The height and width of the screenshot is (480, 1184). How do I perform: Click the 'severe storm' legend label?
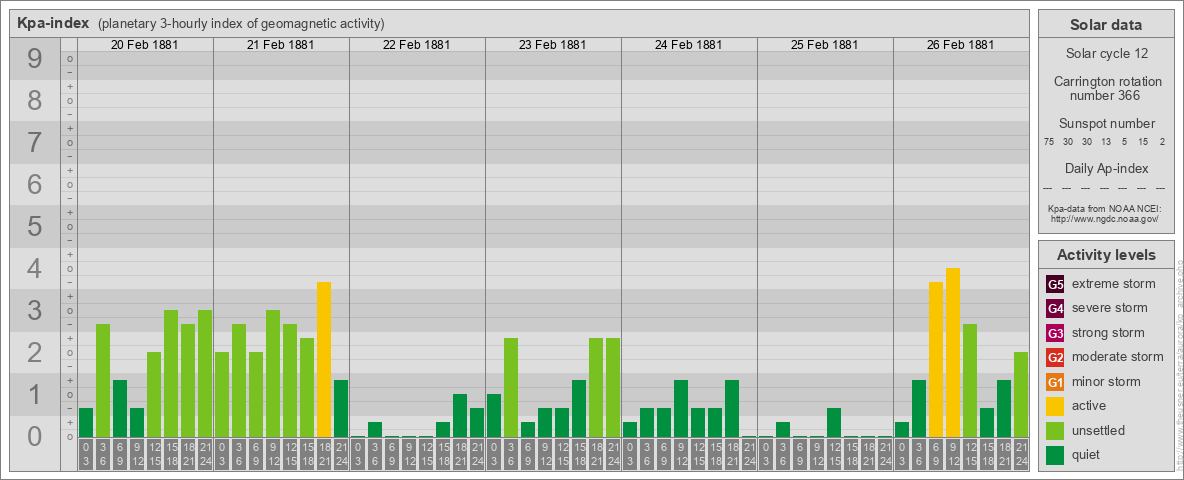(1110, 308)
